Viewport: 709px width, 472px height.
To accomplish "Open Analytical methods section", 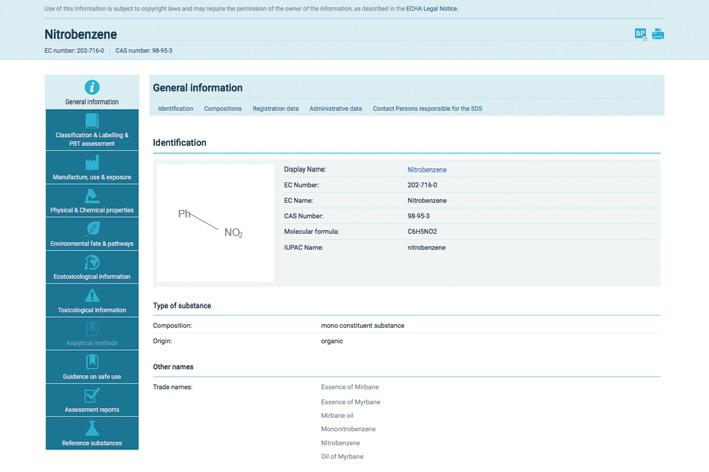I will 92,334.
